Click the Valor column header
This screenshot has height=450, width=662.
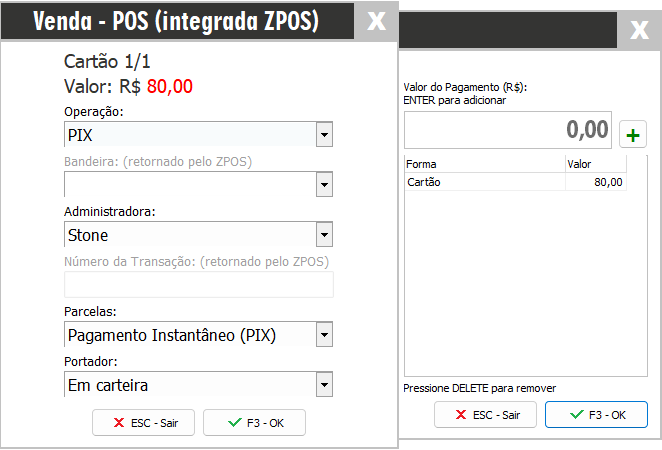point(595,164)
